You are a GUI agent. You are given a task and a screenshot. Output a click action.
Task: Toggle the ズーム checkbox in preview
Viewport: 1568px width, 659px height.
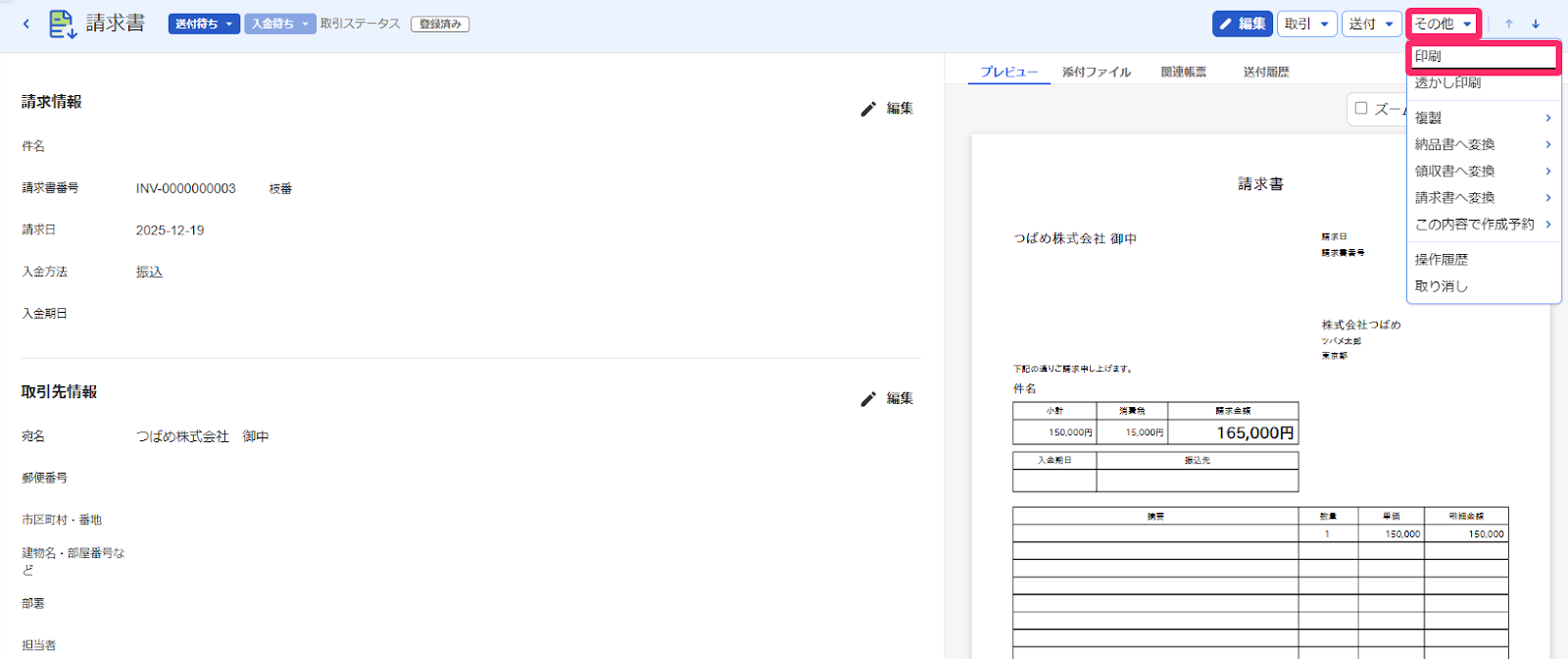click(x=1361, y=108)
